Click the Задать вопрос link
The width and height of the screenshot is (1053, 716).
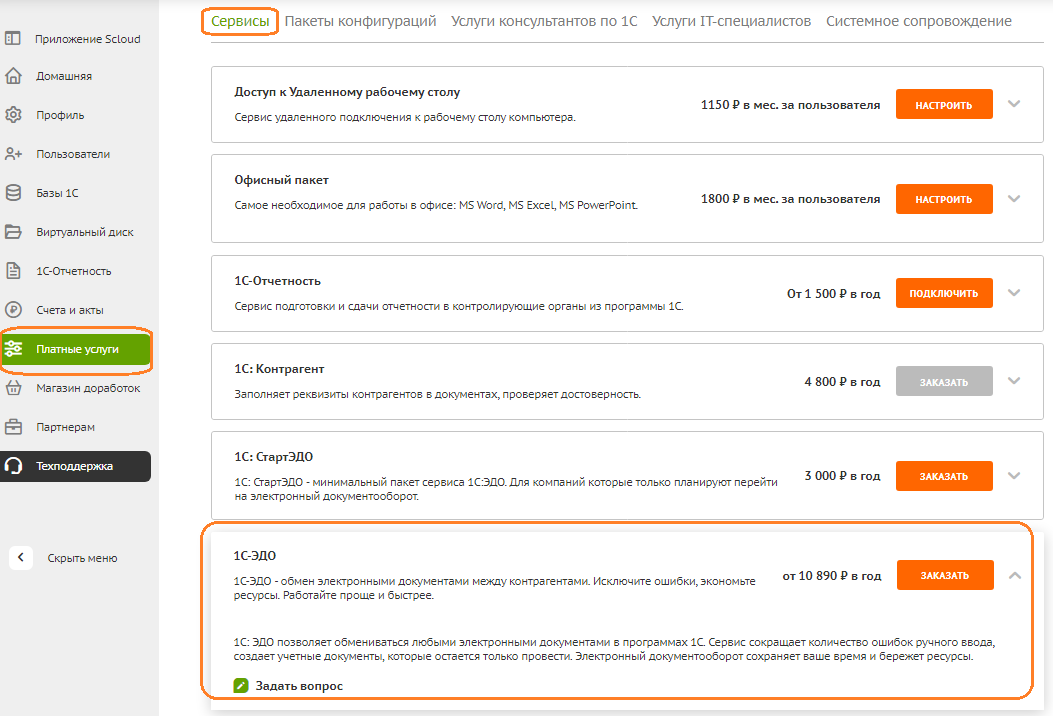[299, 686]
